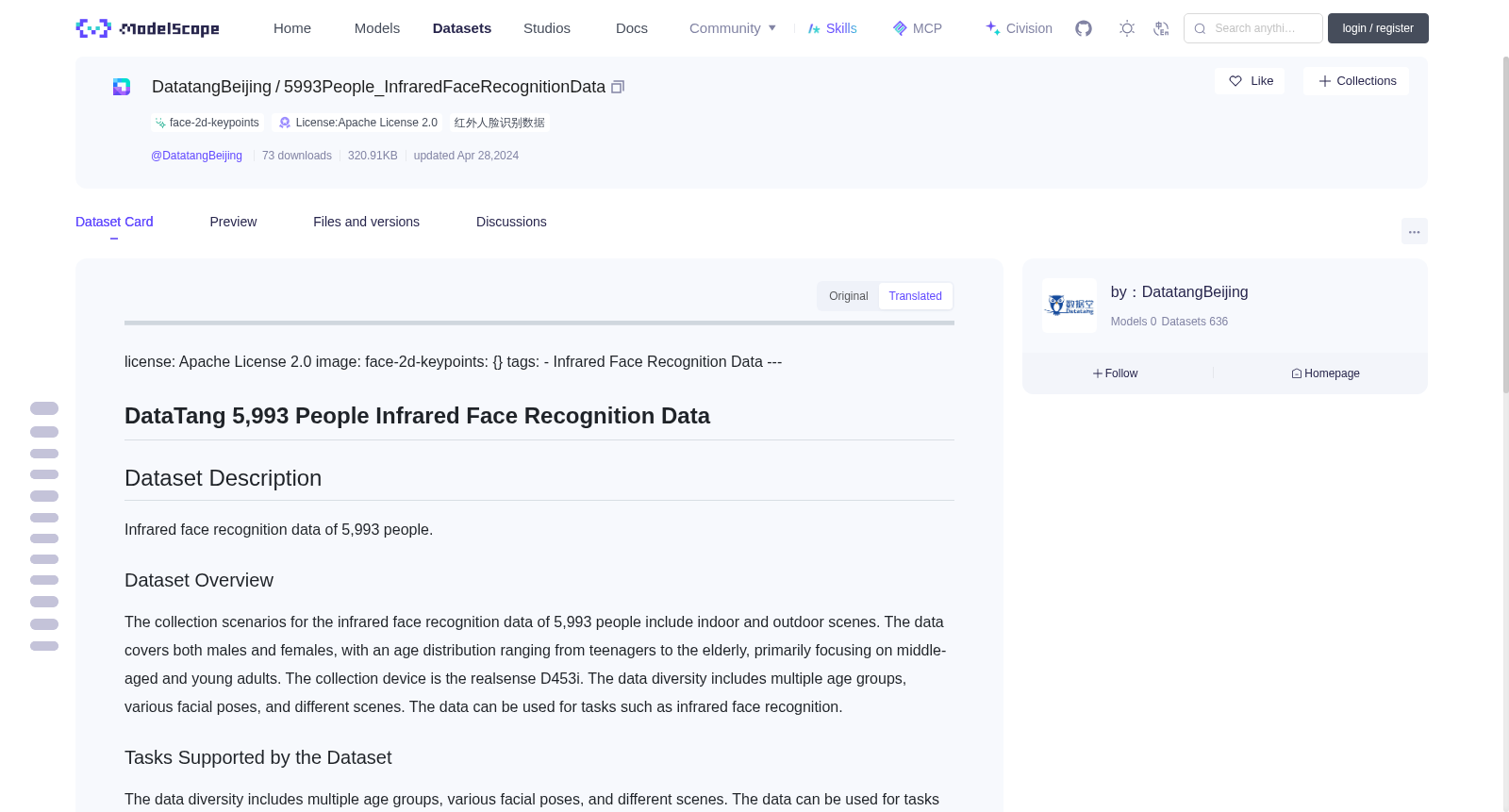Add dataset to Collections
This screenshot has height=812, width=1509.
(x=1356, y=81)
